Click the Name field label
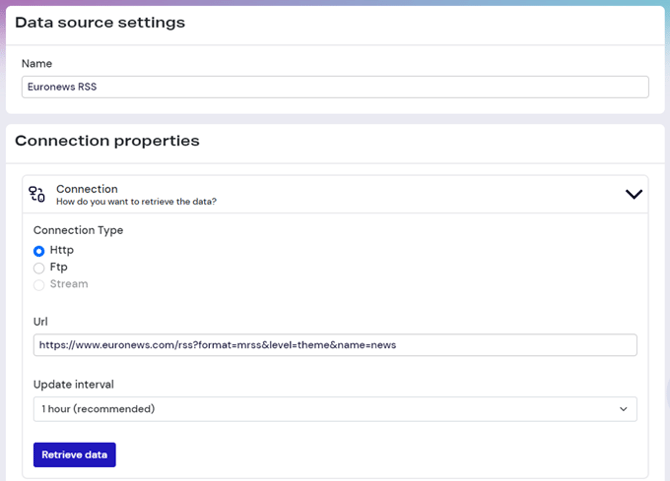Viewport: 670px width, 481px height. pos(36,63)
